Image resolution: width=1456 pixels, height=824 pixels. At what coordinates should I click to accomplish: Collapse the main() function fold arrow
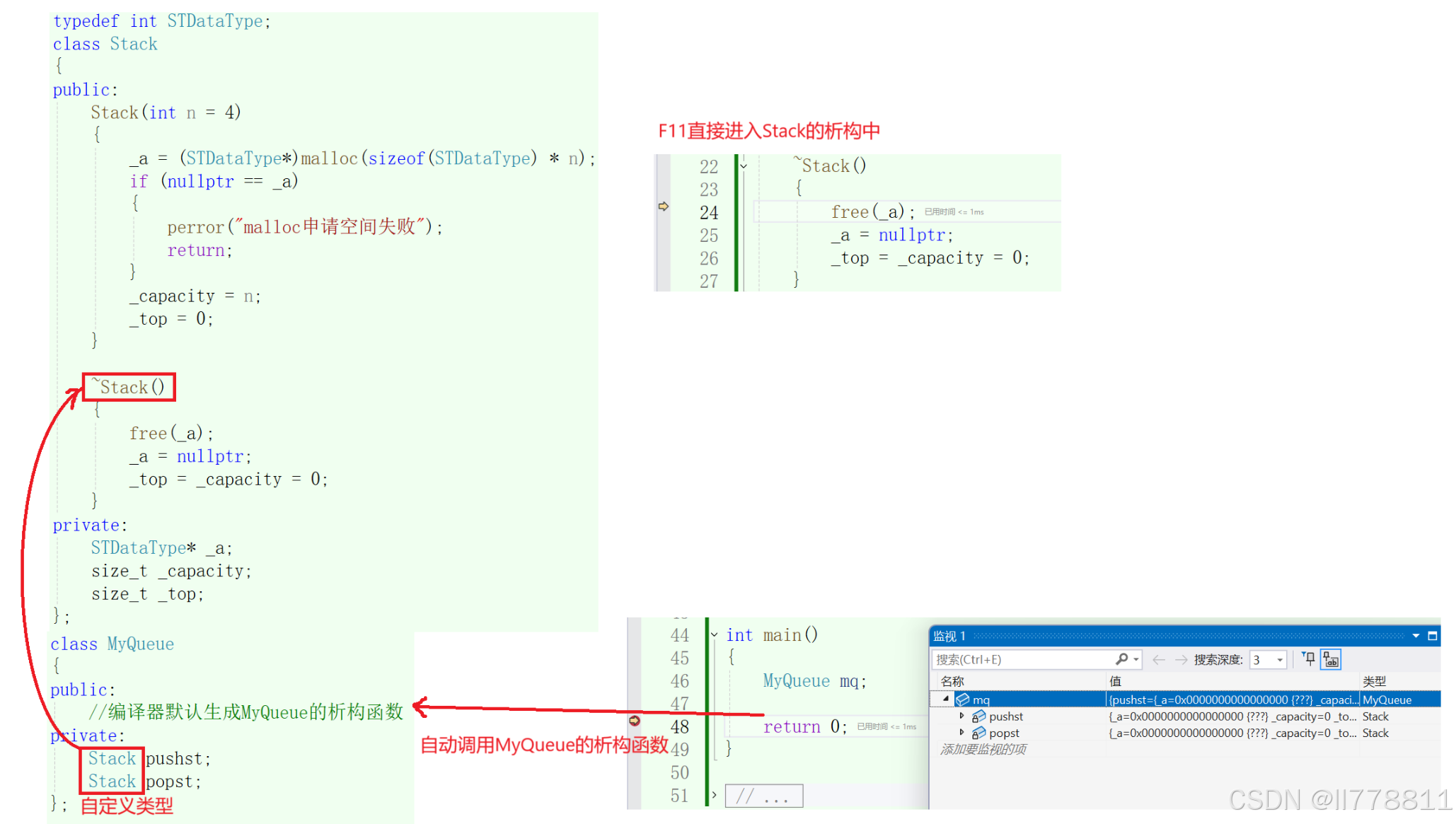[x=715, y=635]
